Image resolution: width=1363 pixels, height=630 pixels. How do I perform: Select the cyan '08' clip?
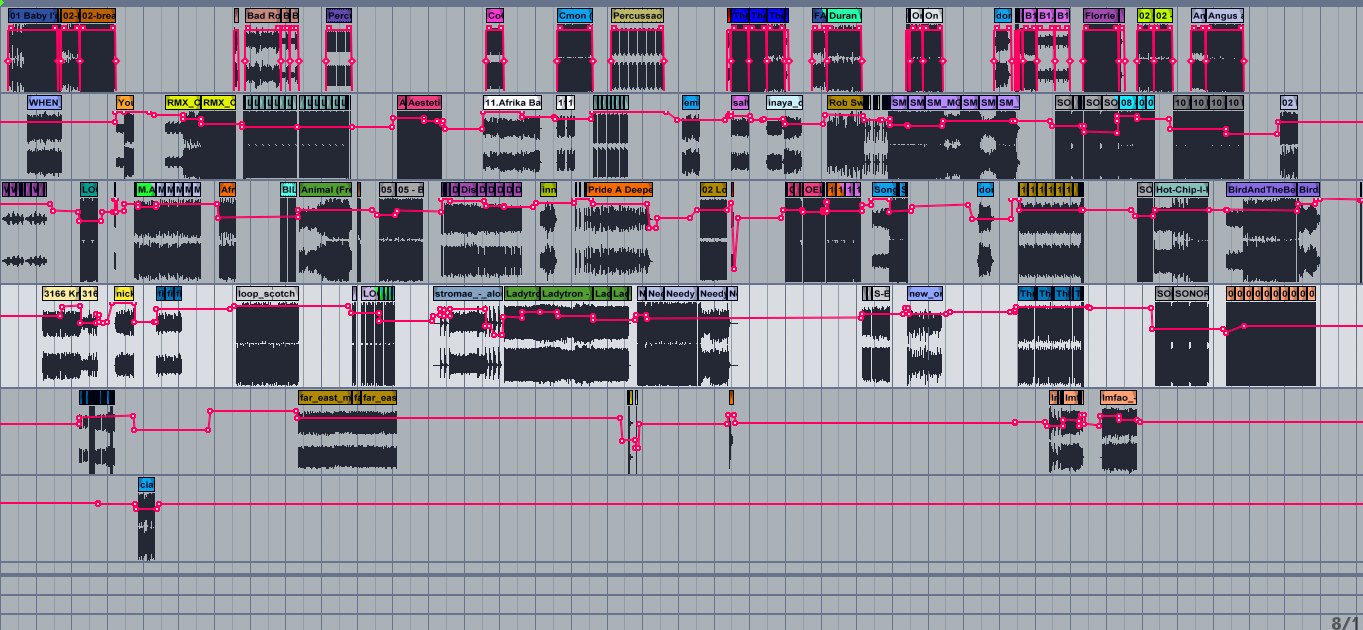point(1128,102)
